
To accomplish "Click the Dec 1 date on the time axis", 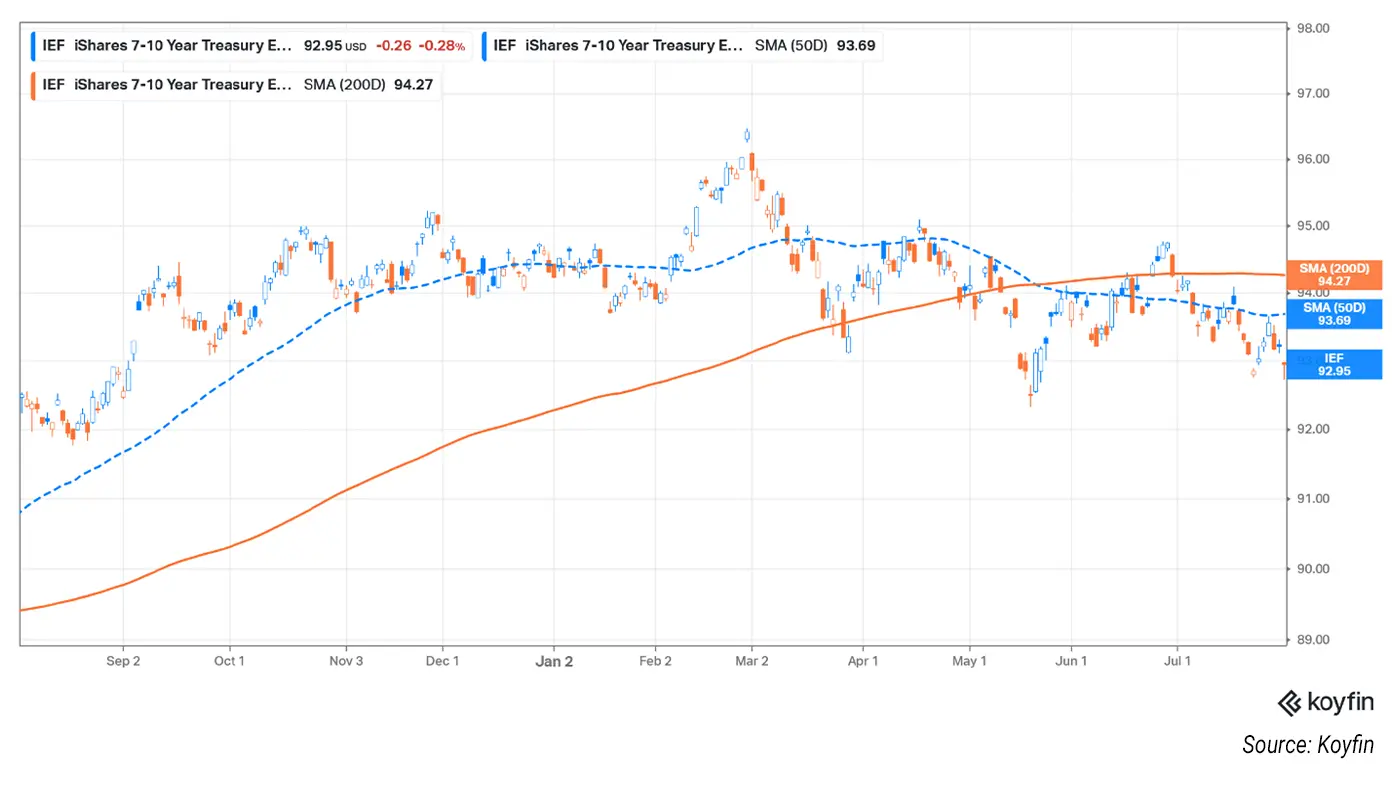I will pos(442,661).
